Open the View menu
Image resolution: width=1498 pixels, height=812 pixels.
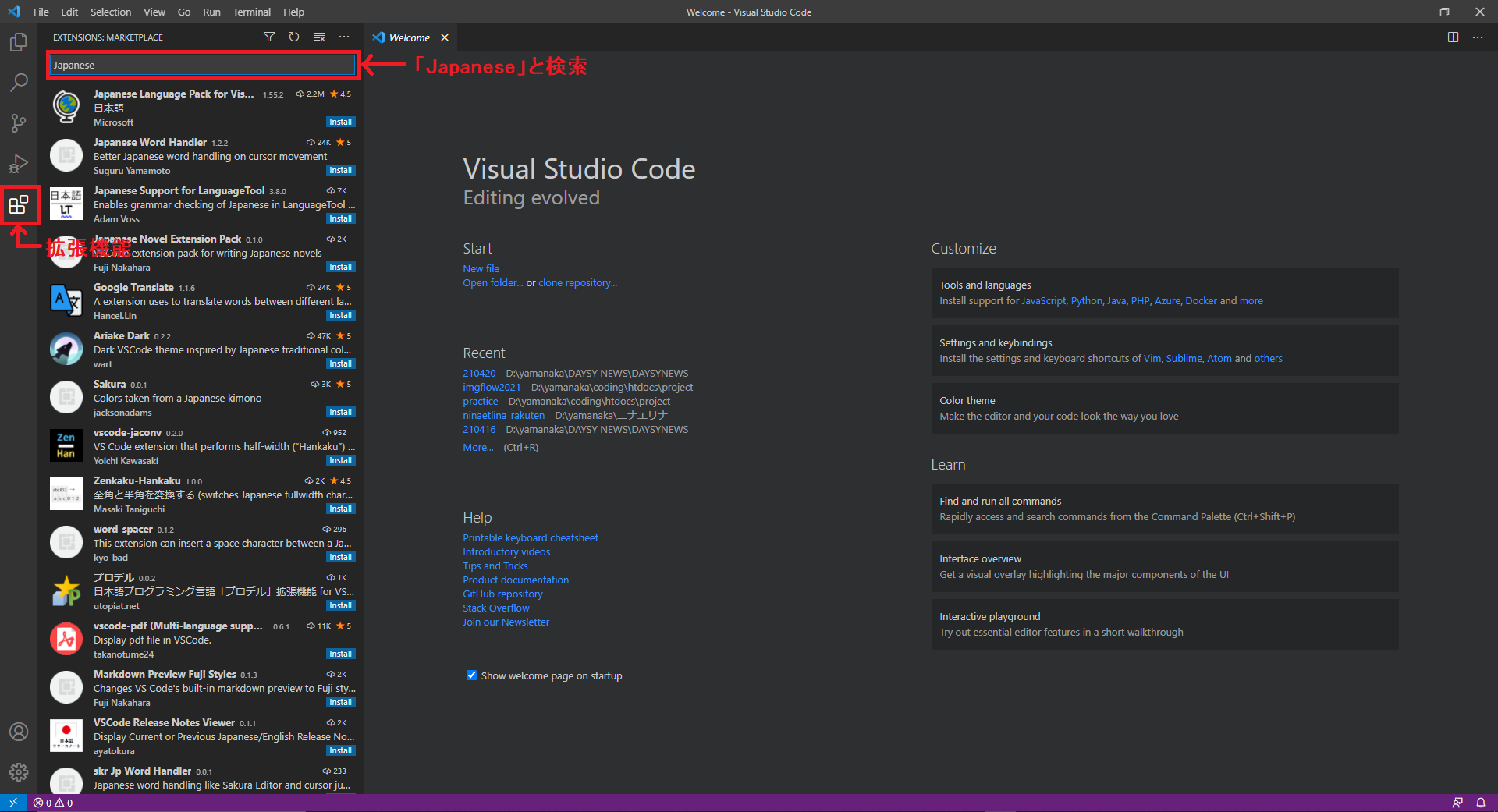click(x=154, y=12)
